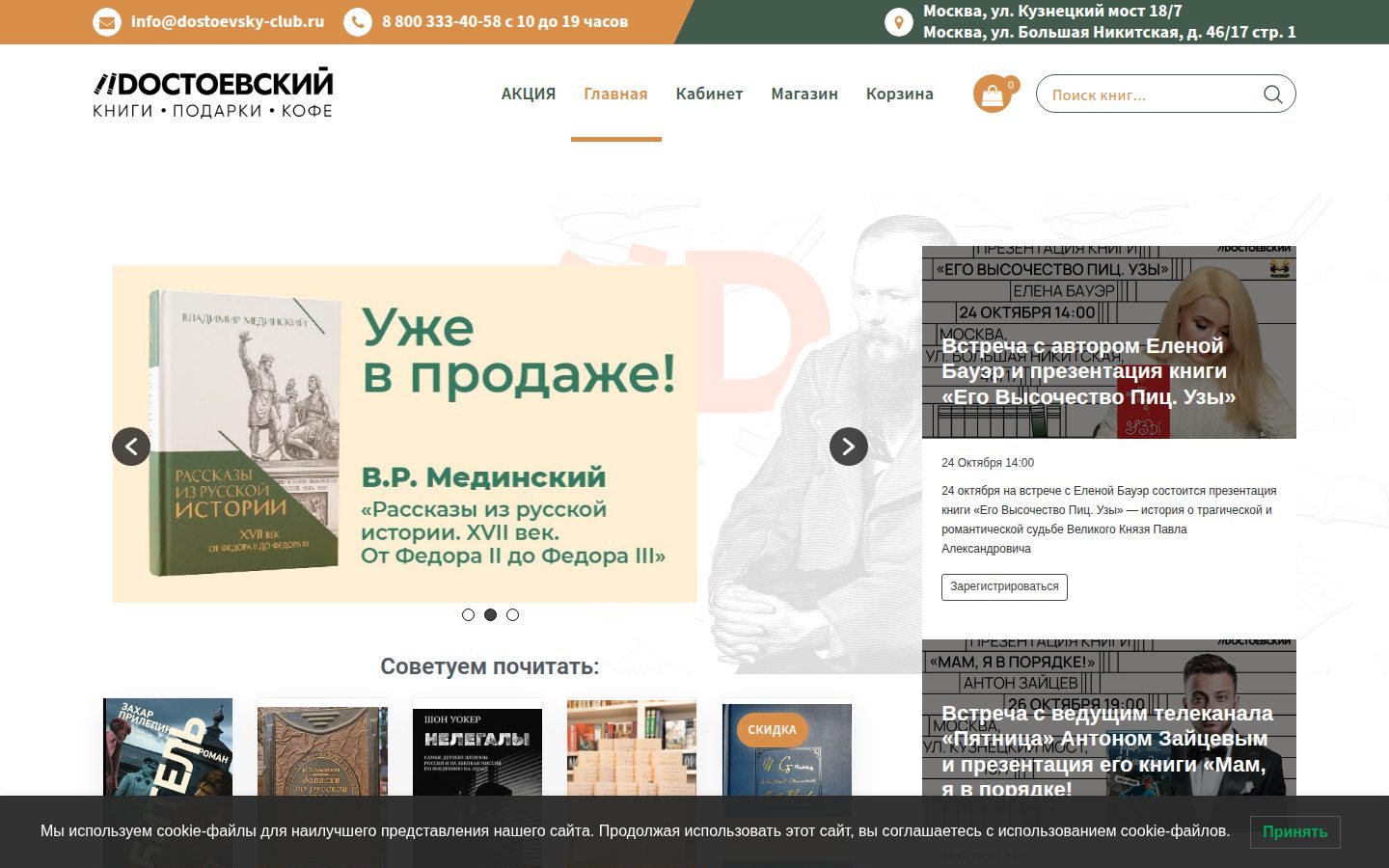Open the shopping cart bag icon
Viewport: 1389px width, 868px height.
992,95
